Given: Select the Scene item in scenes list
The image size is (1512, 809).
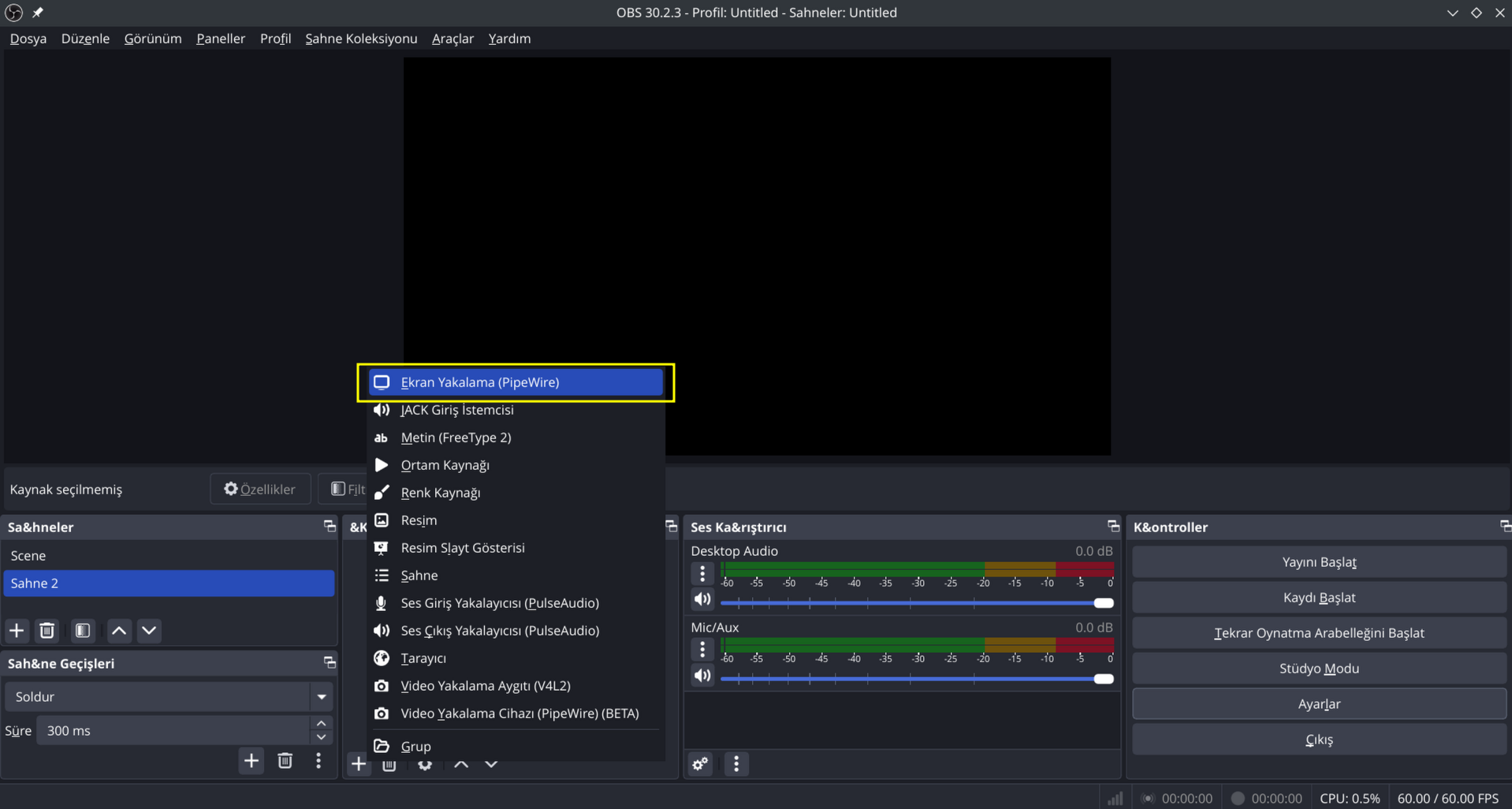Looking at the screenshot, I should 169,556.
